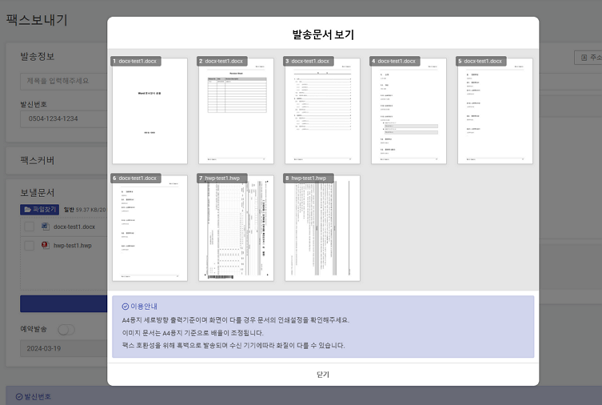
Task: Open page 1 docx-test1.docx thumbnail
Action: point(149,111)
